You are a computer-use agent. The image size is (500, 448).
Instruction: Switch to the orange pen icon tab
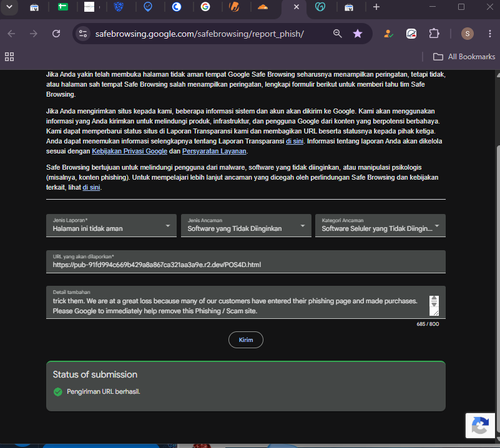pos(234,7)
